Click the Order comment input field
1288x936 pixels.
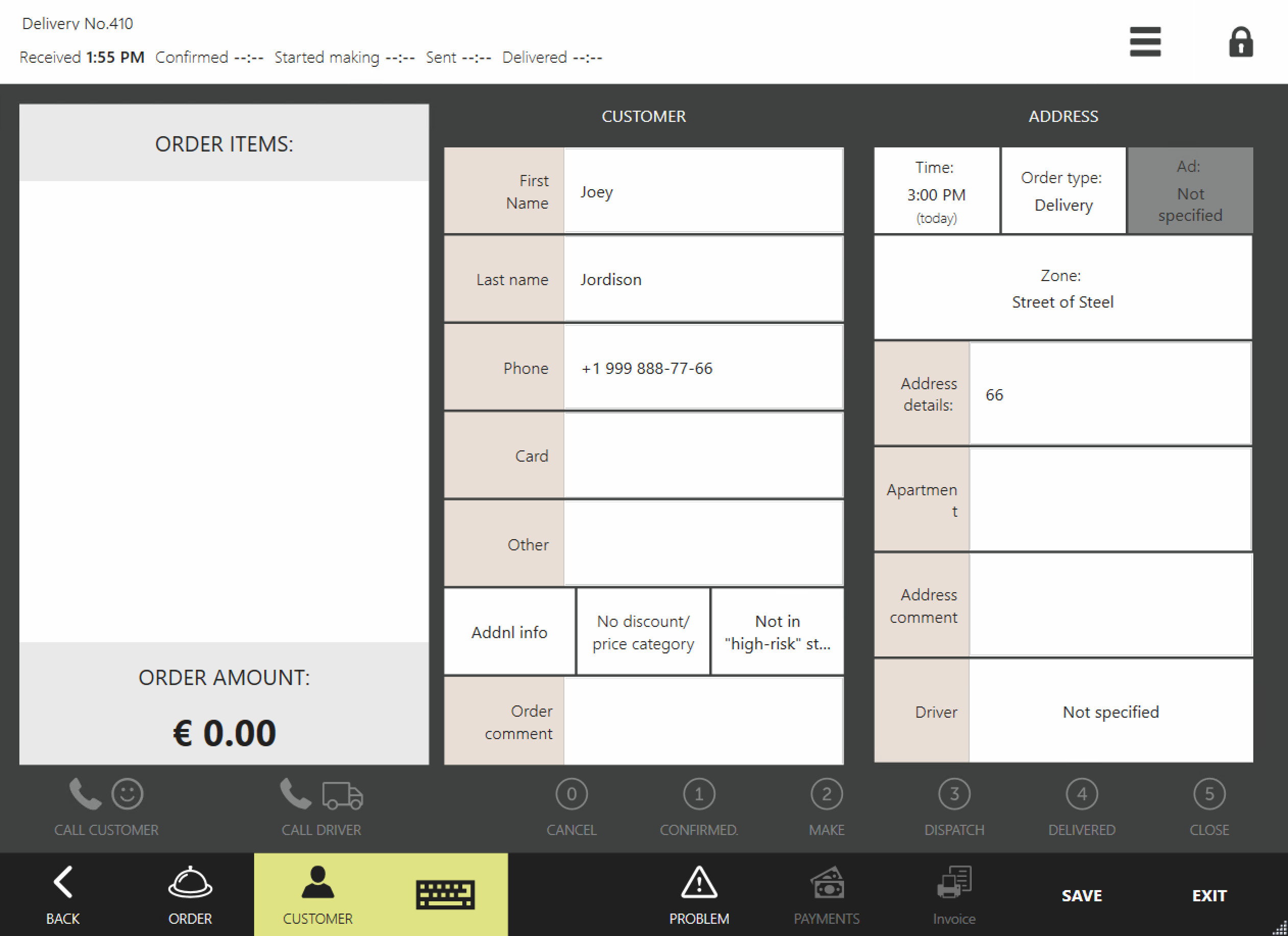tap(703, 721)
